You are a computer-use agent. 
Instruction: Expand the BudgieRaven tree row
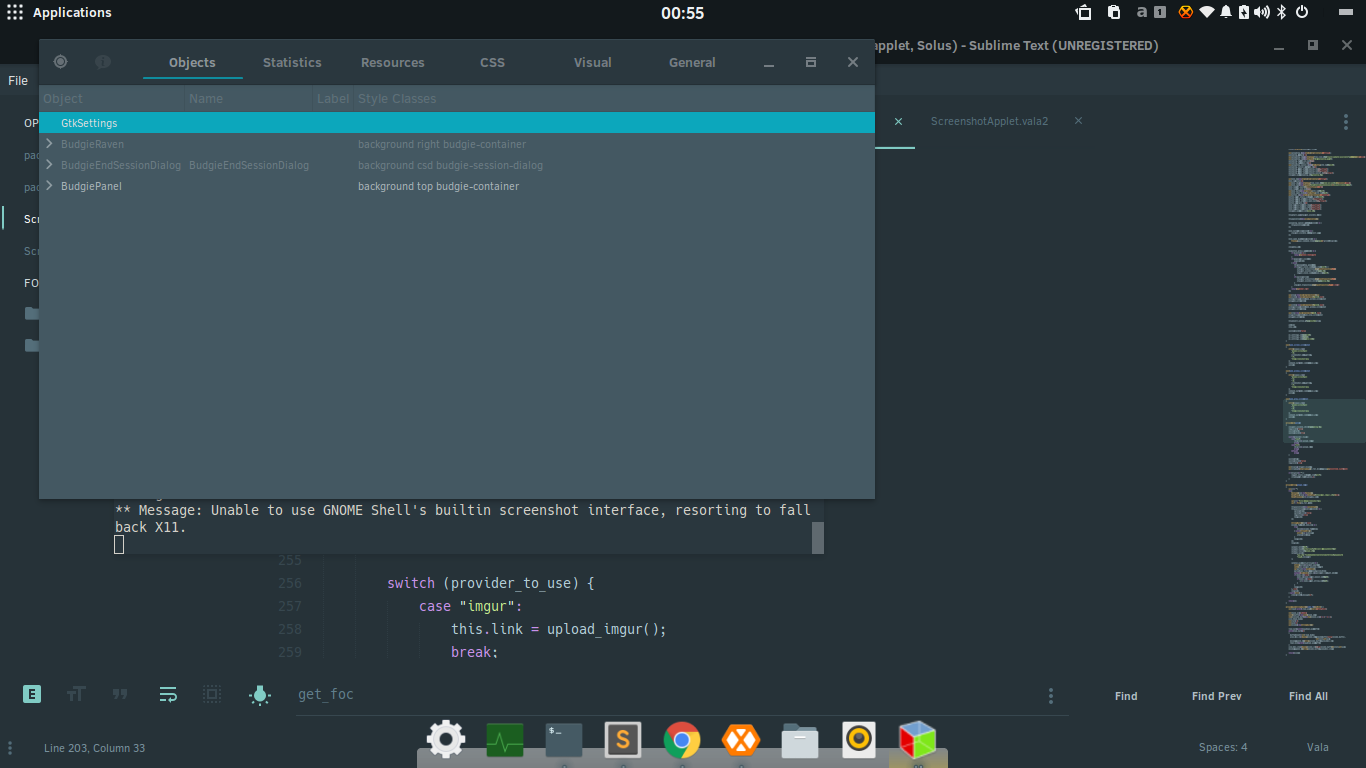[49, 144]
